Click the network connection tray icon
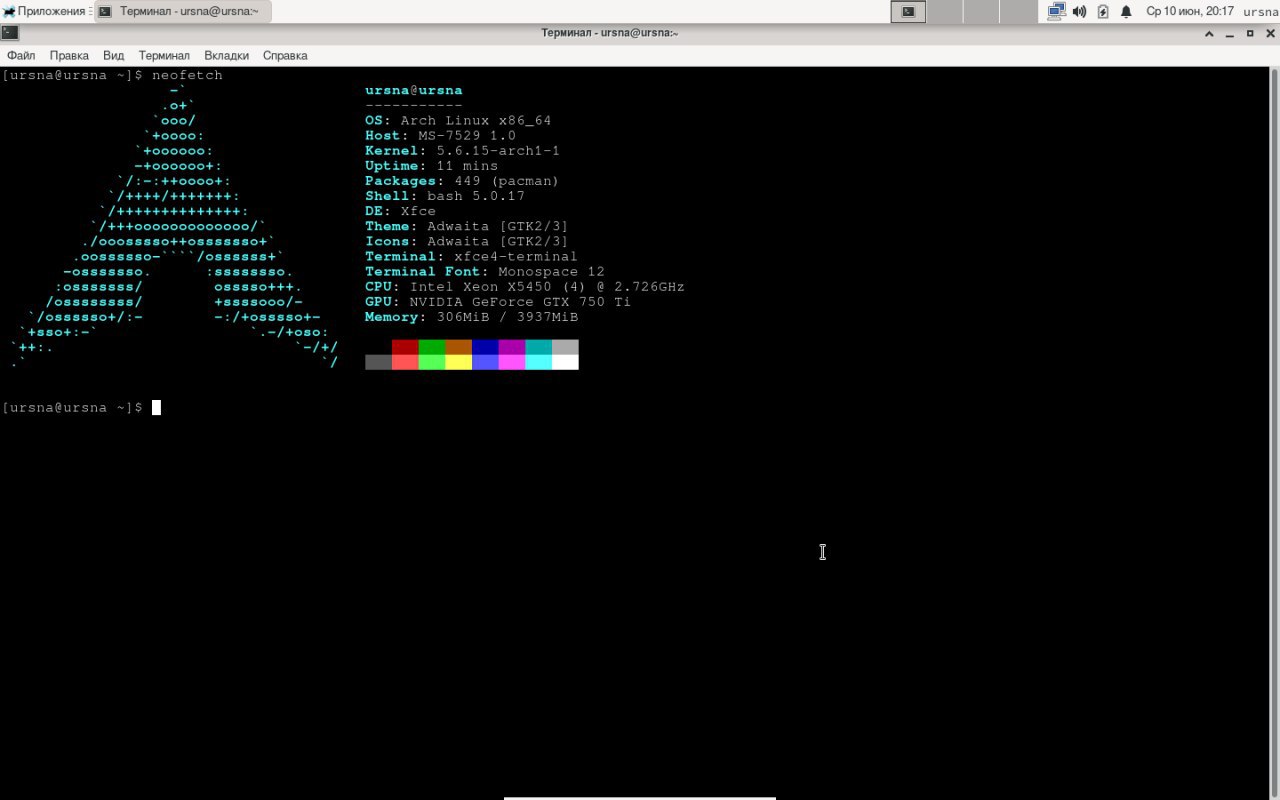 tap(1057, 11)
